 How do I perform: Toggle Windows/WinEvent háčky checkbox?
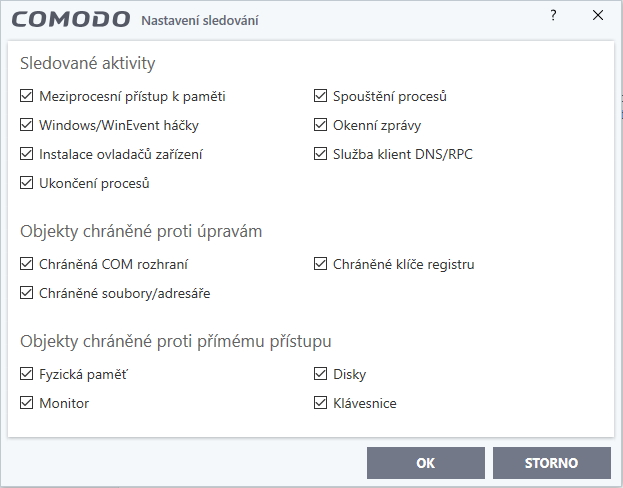pyautogui.click(x=27, y=126)
